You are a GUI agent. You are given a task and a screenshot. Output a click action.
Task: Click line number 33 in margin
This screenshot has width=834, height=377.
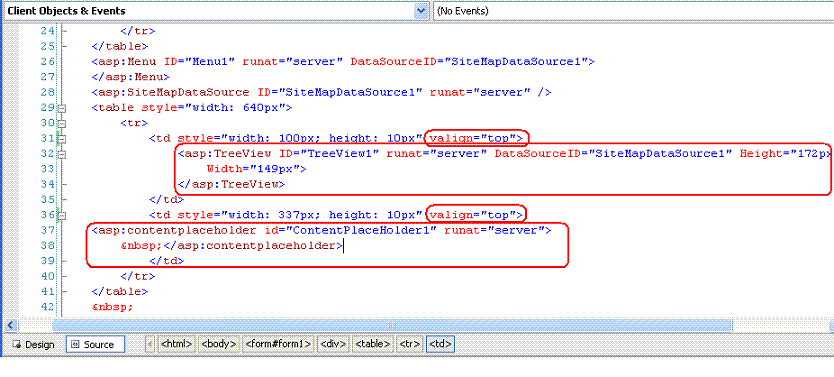tap(47, 169)
